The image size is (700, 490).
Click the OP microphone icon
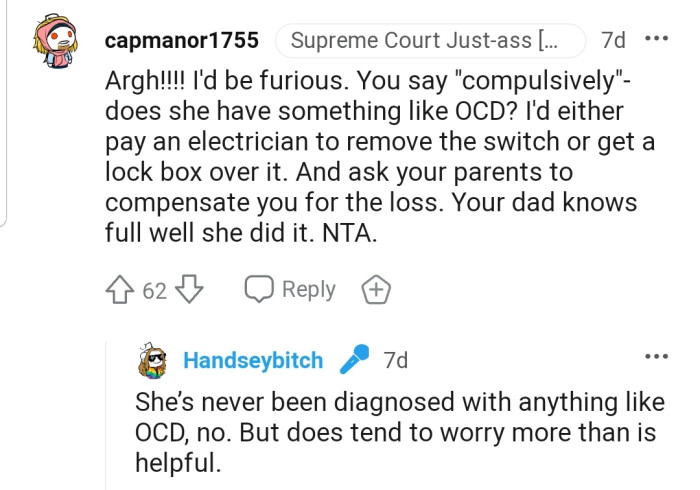coord(353,360)
